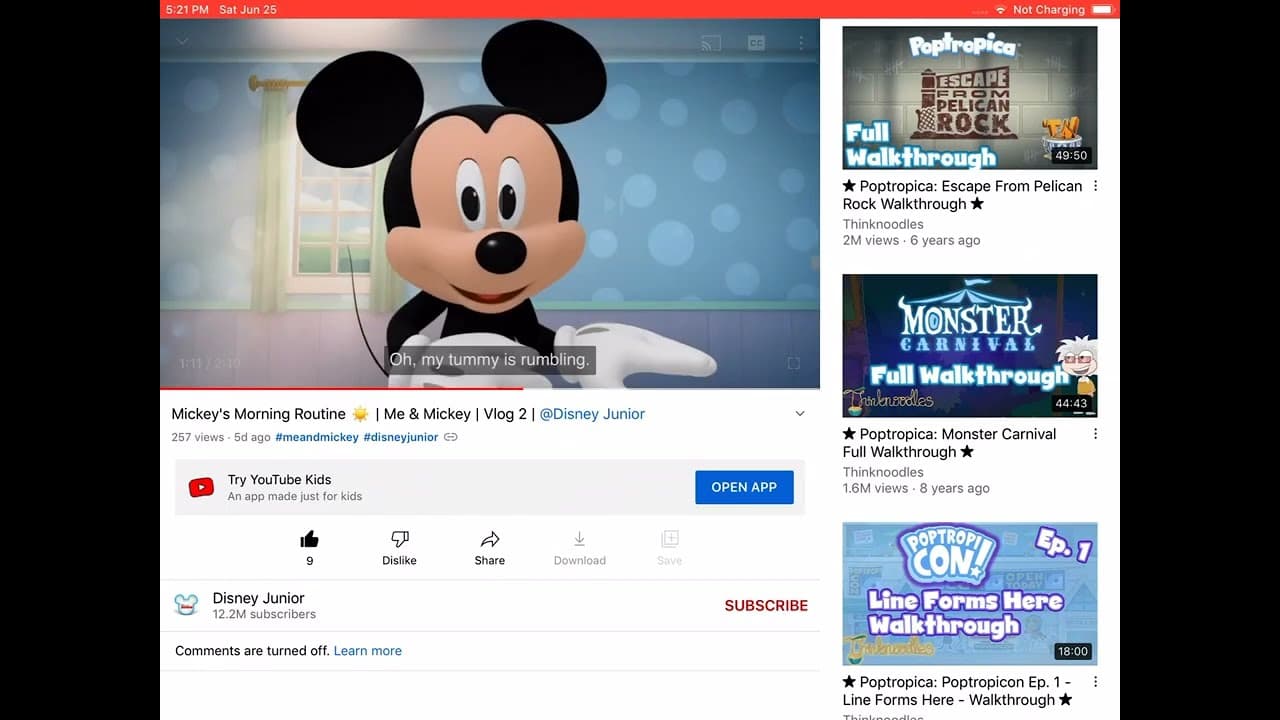Tap Thinknoodles under Monster Carnival video
Viewport: 1280px width, 720px height.
pyautogui.click(x=883, y=472)
